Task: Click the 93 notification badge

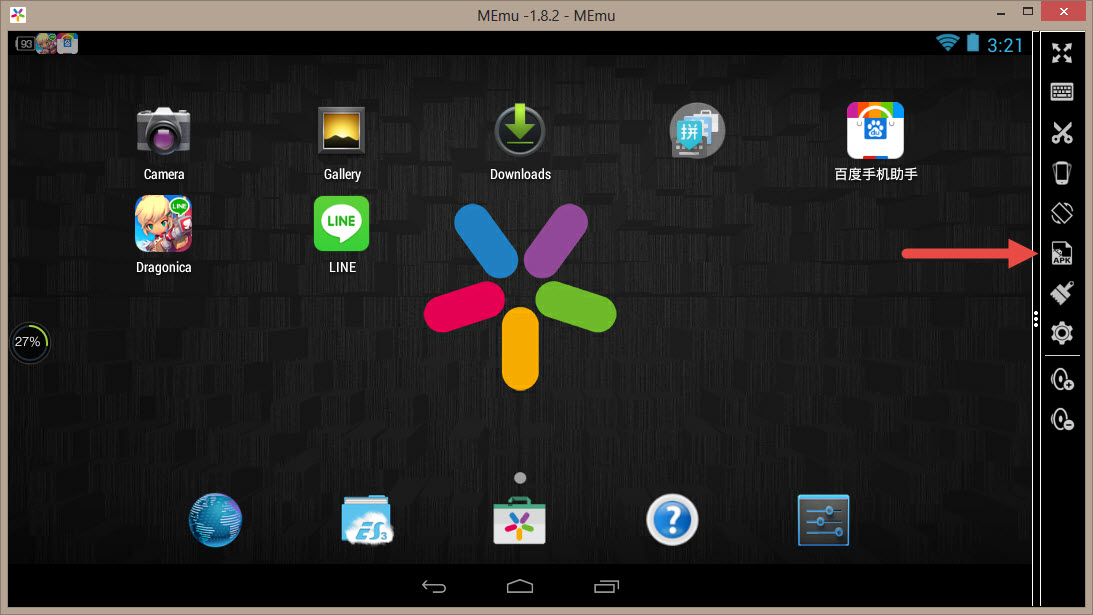Action: point(26,44)
